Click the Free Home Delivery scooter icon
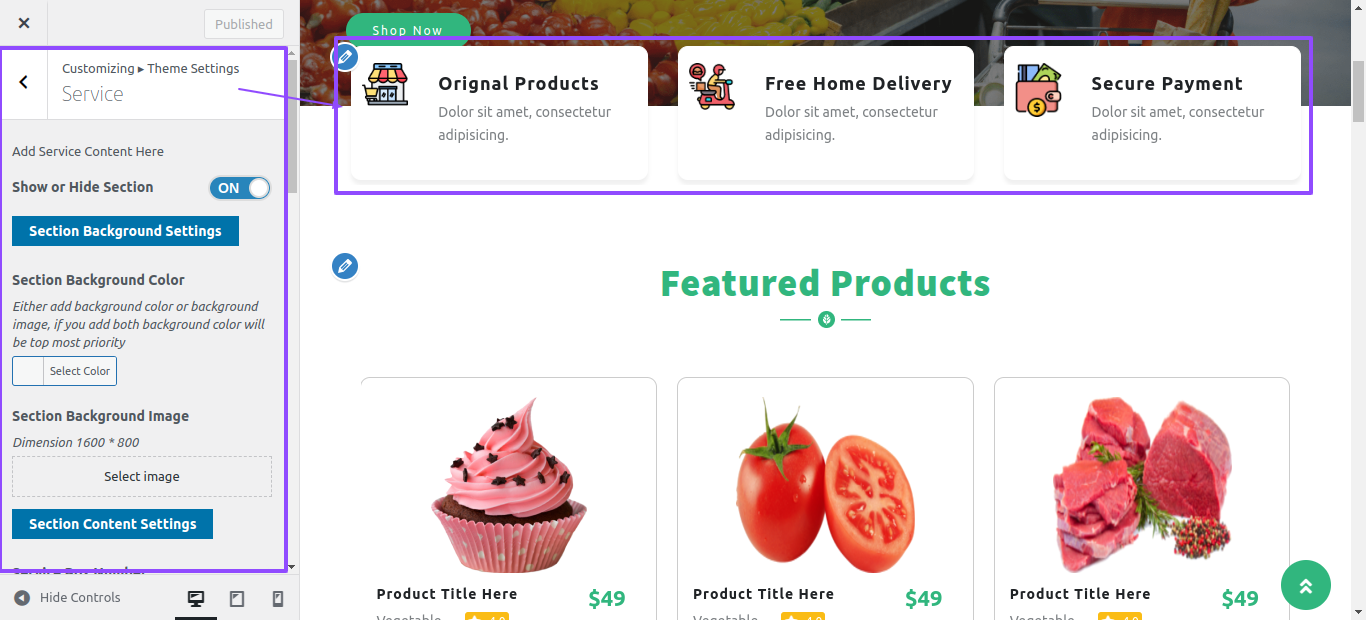This screenshot has width=1366, height=620. point(712,86)
